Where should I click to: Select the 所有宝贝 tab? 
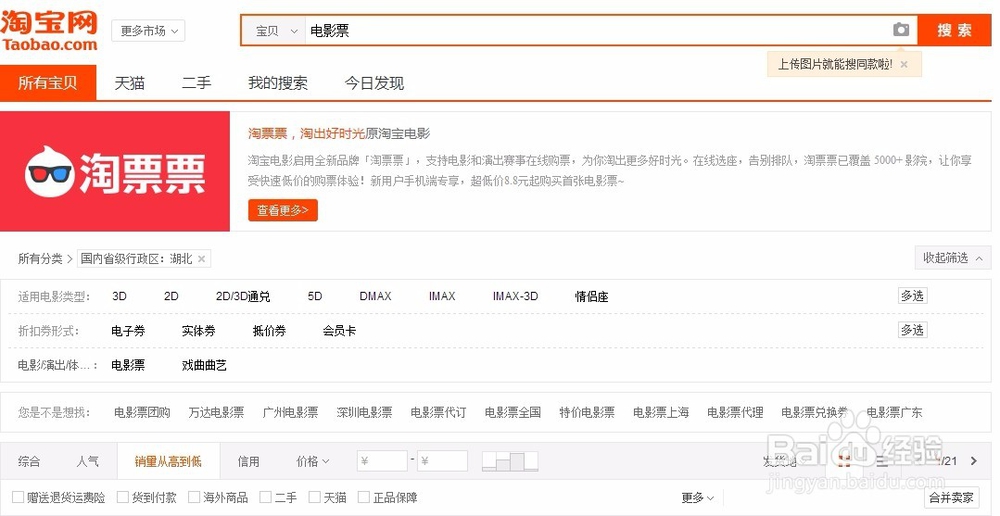(48, 83)
